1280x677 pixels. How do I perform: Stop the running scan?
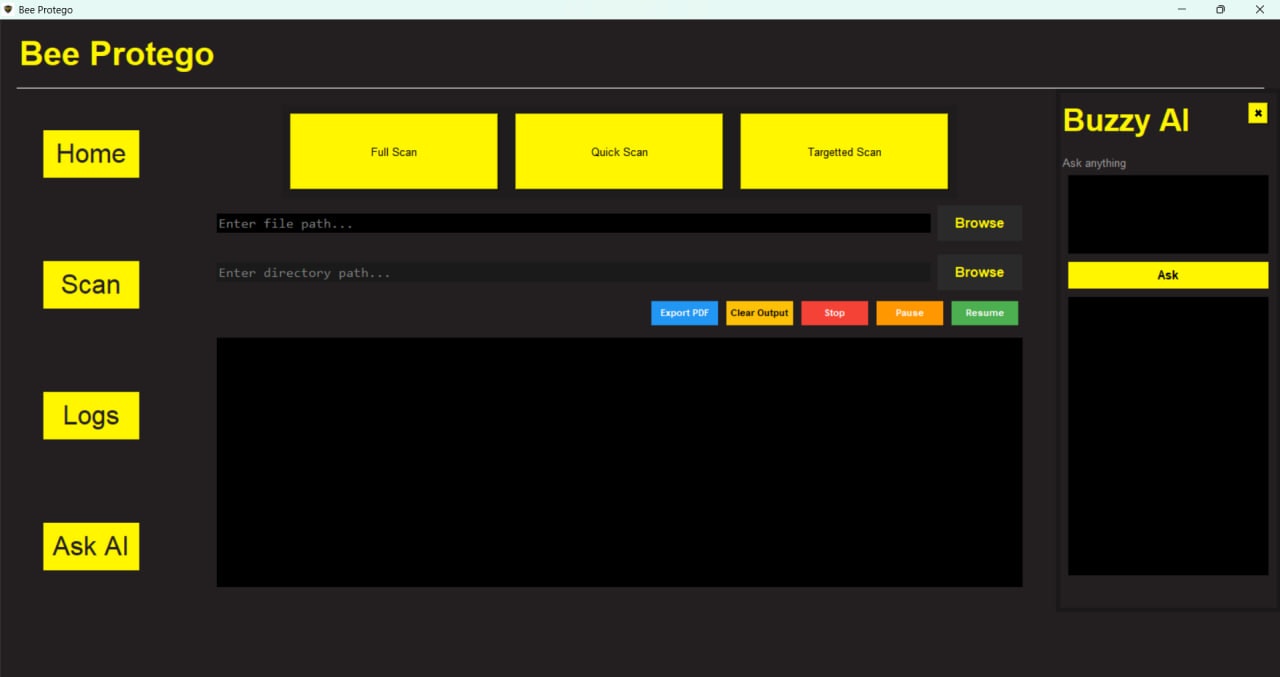834,312
